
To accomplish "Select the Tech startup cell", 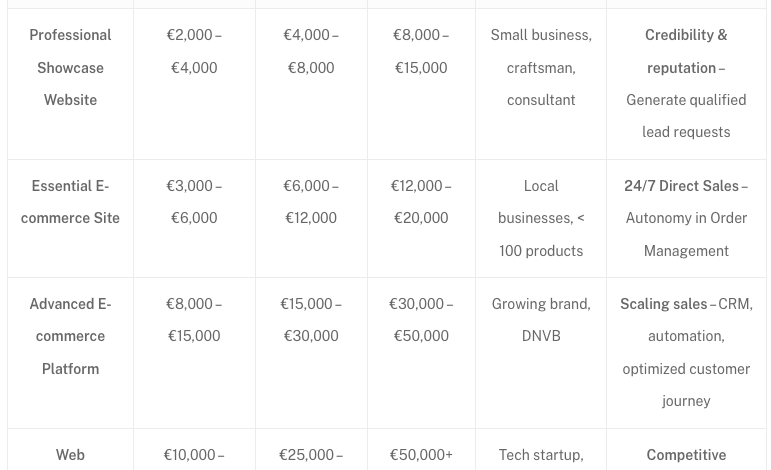I will (541, 455).
